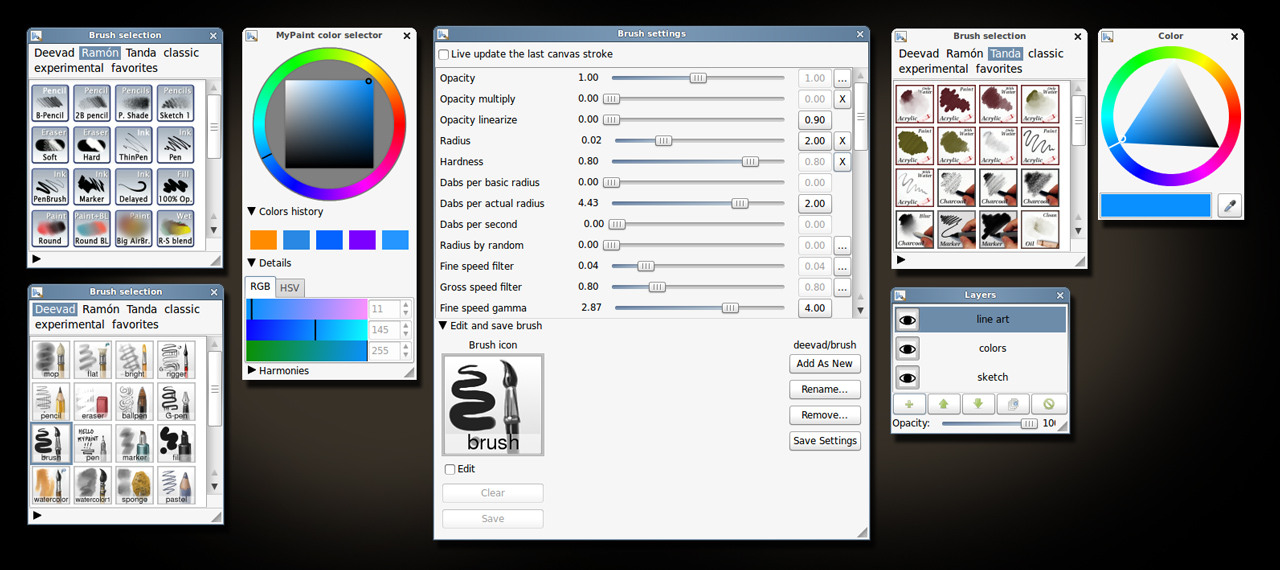
Task: Choose the Sketch 1 brush
Action: pos(175,103)
